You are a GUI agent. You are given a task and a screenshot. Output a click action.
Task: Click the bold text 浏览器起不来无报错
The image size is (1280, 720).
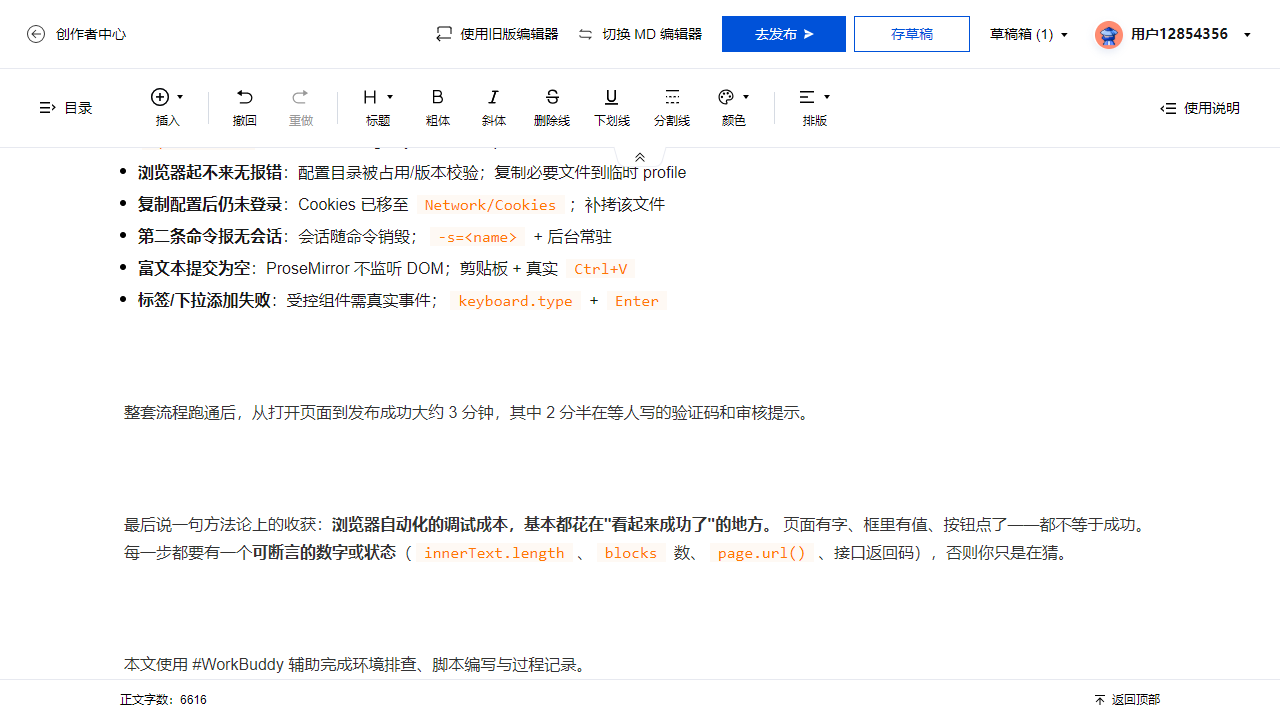pos(210,173)
